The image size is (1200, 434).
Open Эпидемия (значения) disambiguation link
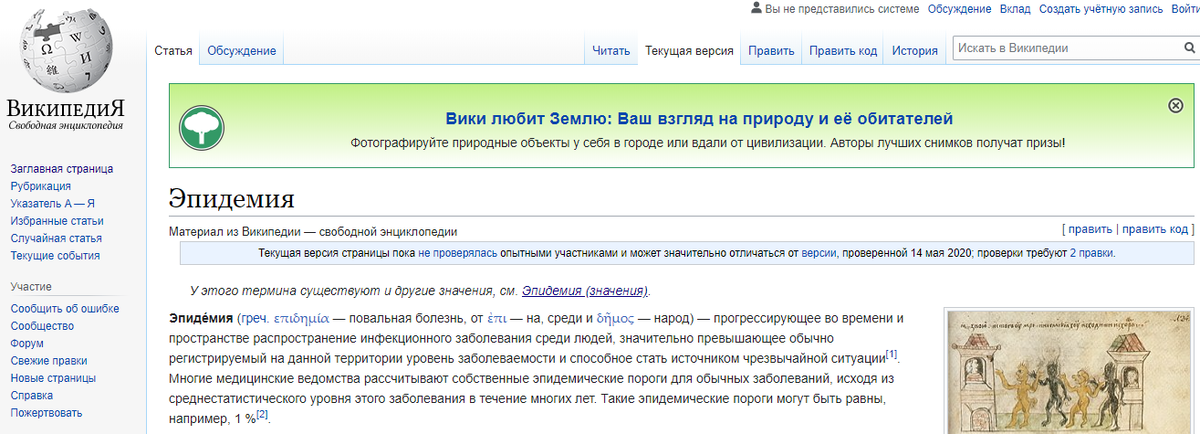(x=585, y=291)
